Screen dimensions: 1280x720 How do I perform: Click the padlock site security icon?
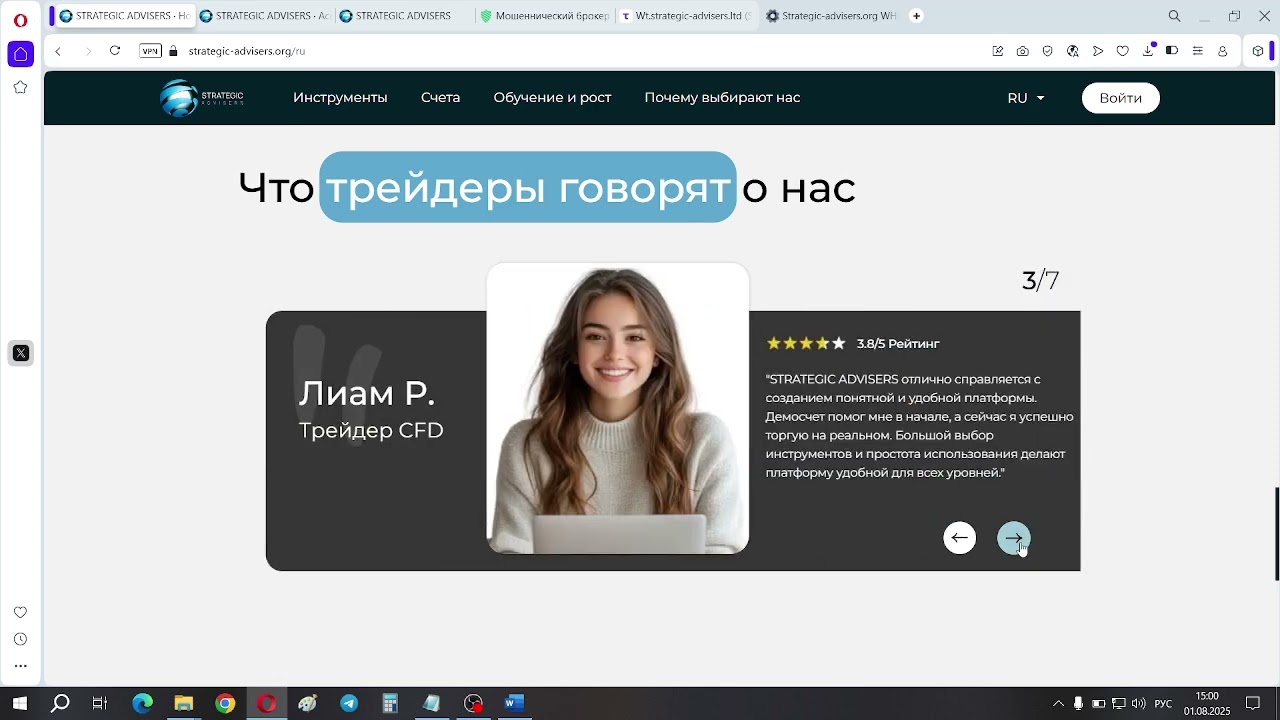173,51
